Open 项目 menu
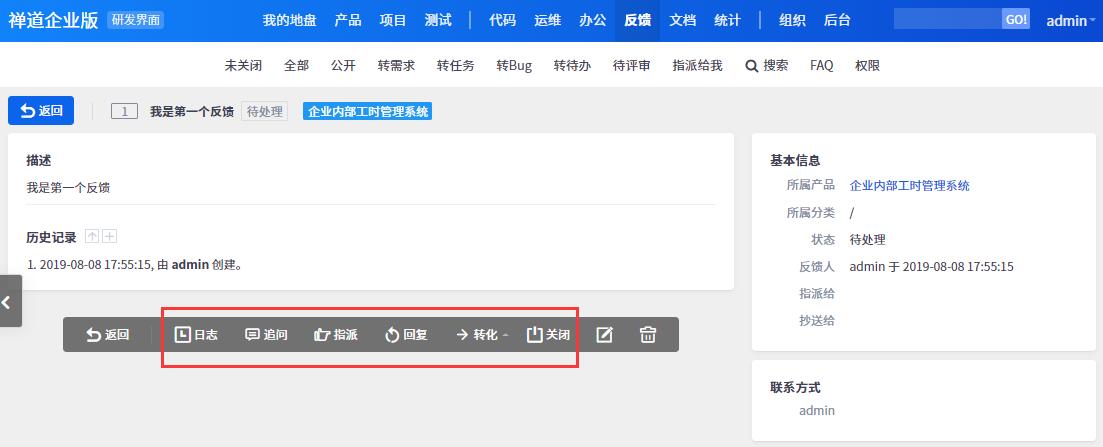Image resolution: width=1103 pixels, height=447 pixels. click(393, 20)
